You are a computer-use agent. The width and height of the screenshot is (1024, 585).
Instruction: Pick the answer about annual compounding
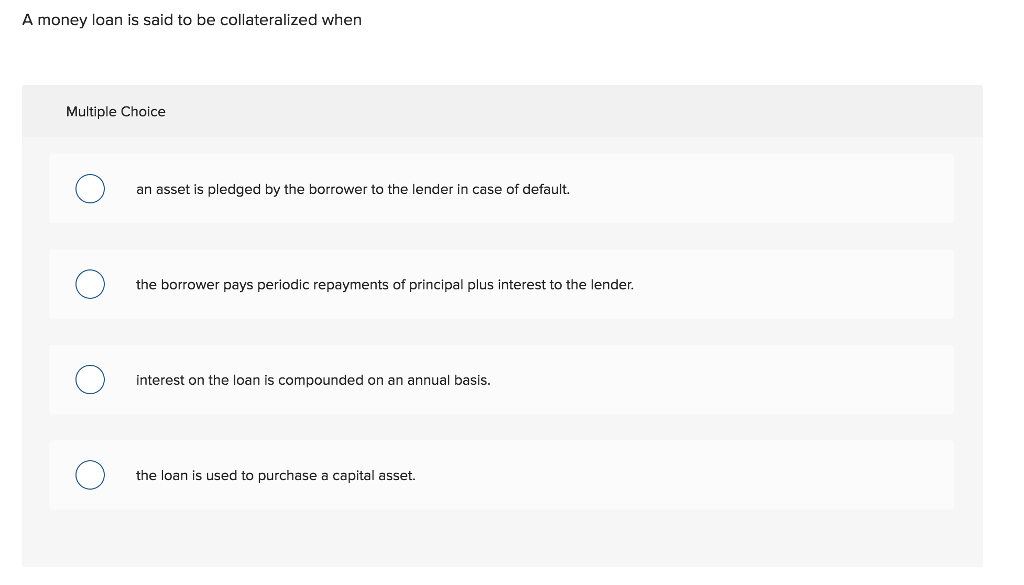313,380
